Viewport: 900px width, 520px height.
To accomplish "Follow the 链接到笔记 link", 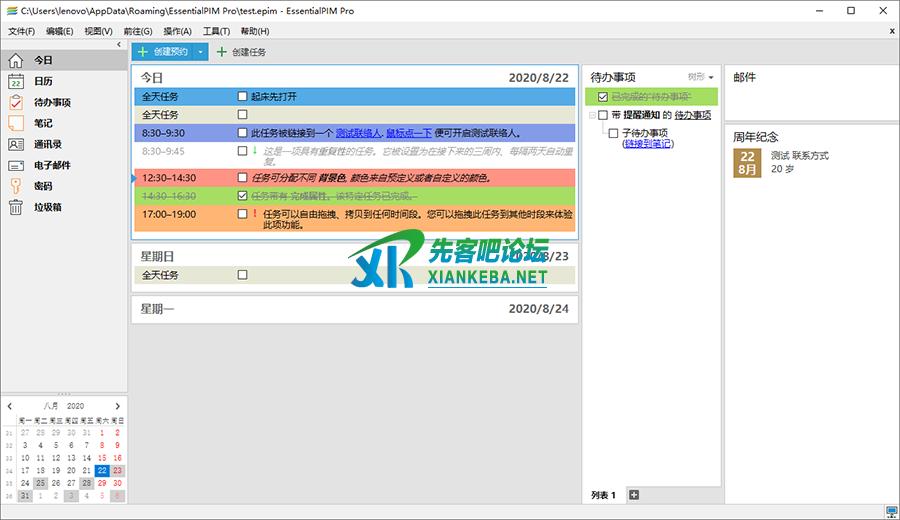I will tap(647, 144).
